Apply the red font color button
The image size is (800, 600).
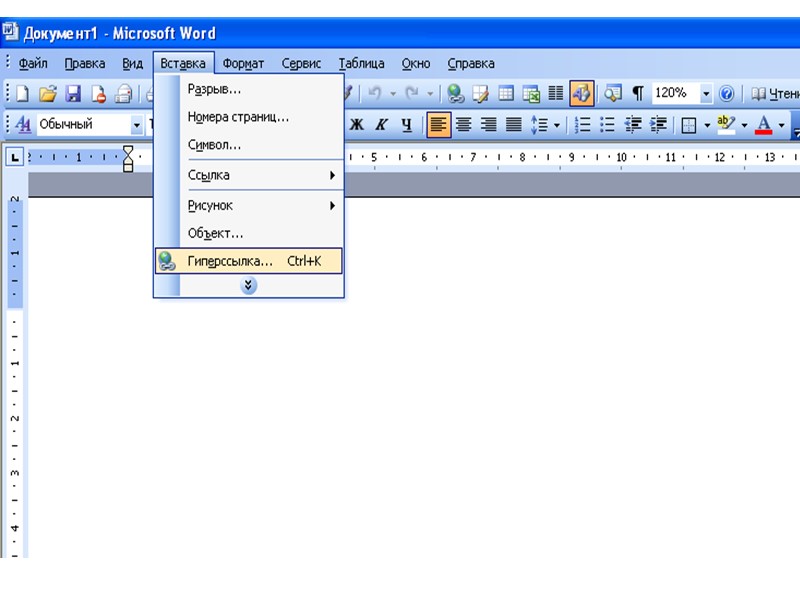pos(763,124)
